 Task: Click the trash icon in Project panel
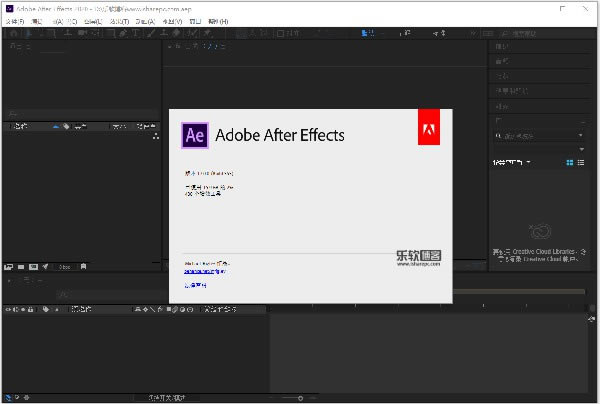pos(84,267)
